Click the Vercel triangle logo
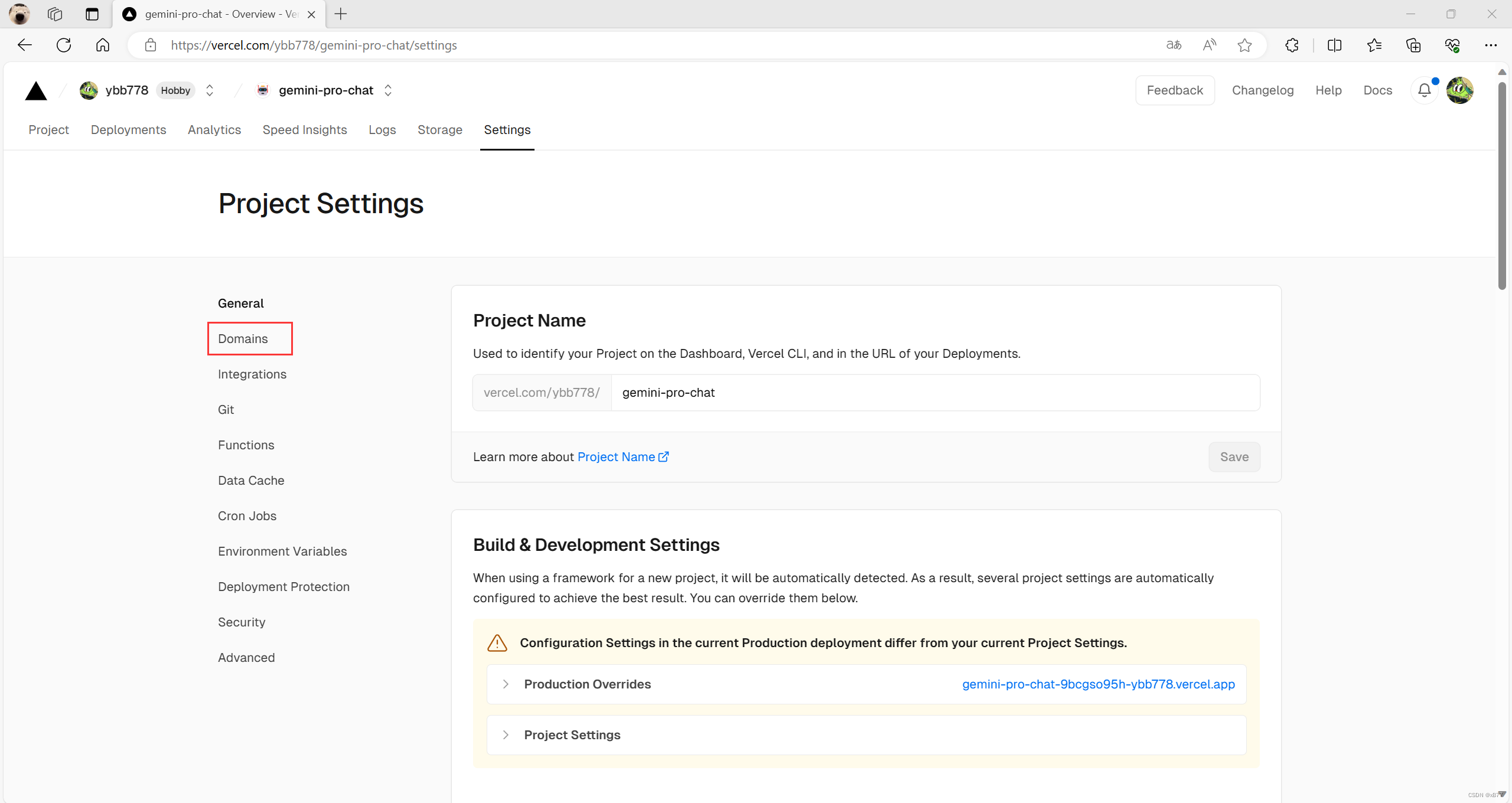Image resolution: width=1512 pixels, height=803 pixels. click(x=36, y=91)
